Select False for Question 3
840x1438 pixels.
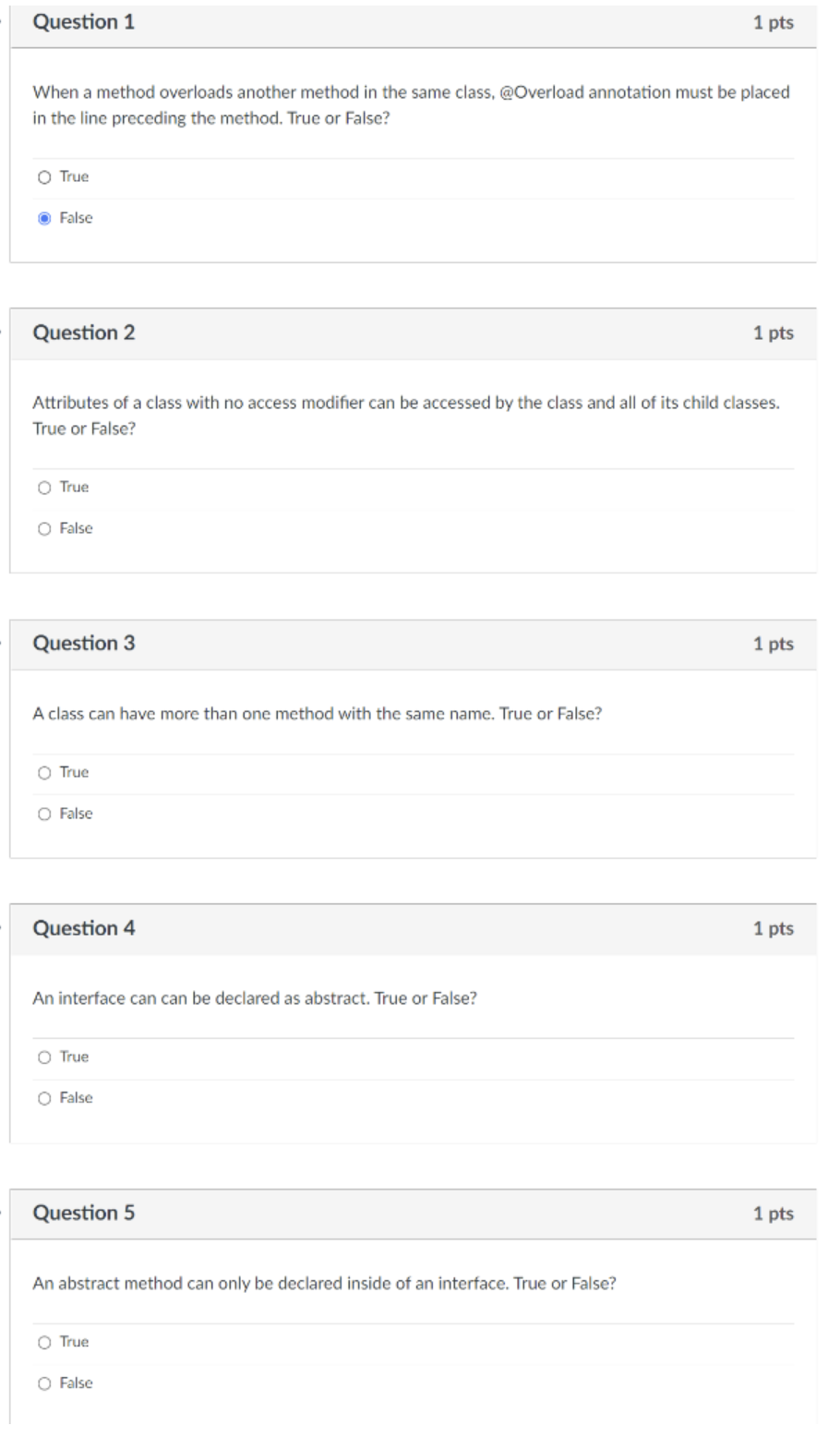tap(44, 814)
